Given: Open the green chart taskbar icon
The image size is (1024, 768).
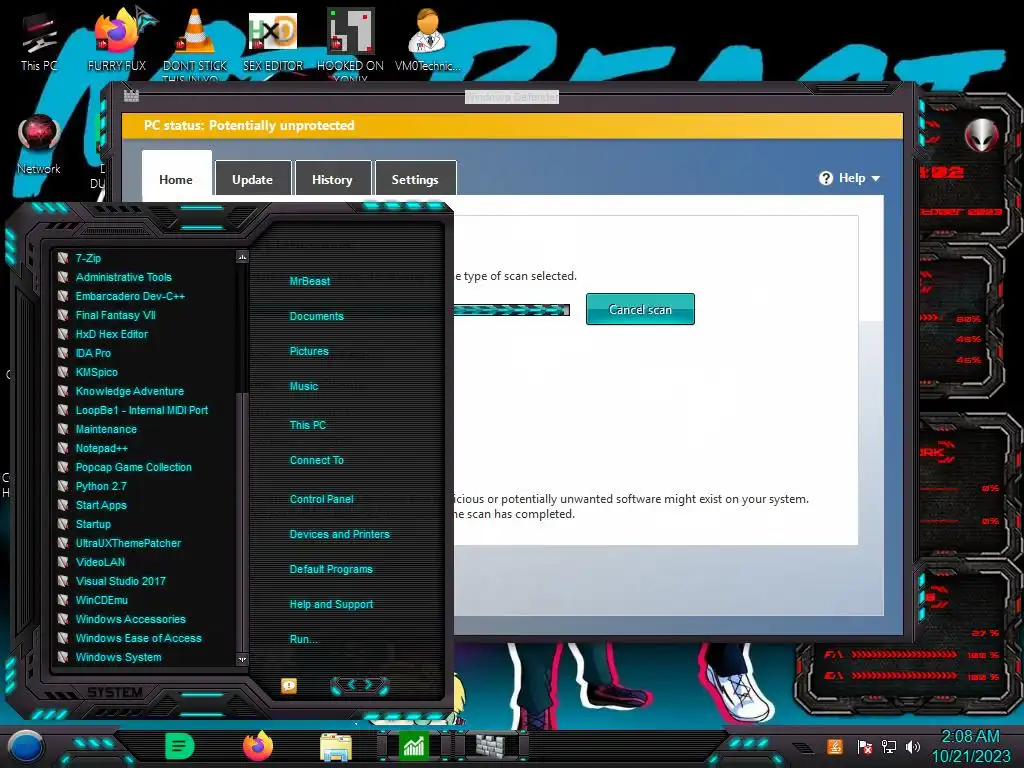Looking at the screenshot, I should coord(413,746).
